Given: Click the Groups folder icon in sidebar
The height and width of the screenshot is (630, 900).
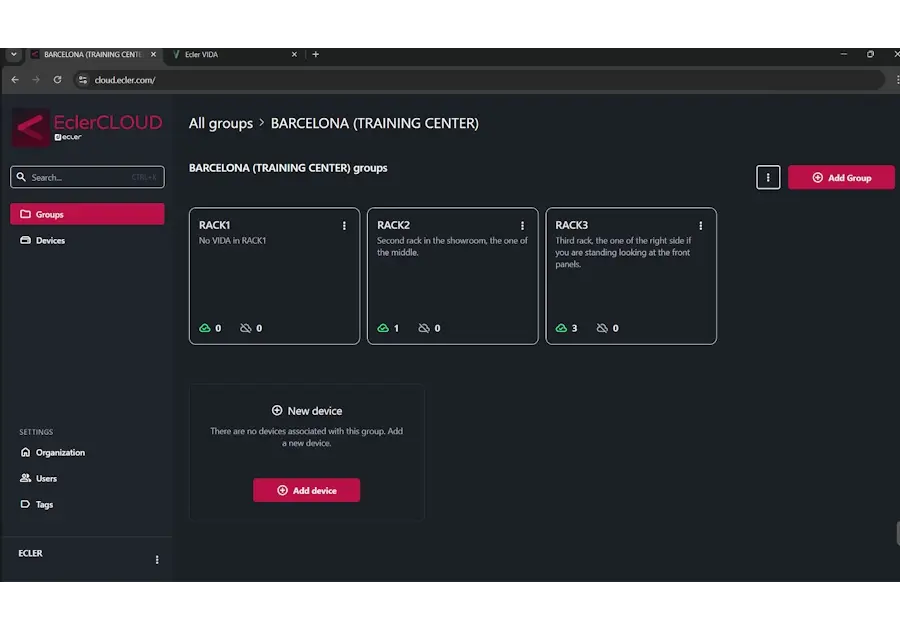Looking at the screenshot, I should pyautogui.click(x=25, y=214).
